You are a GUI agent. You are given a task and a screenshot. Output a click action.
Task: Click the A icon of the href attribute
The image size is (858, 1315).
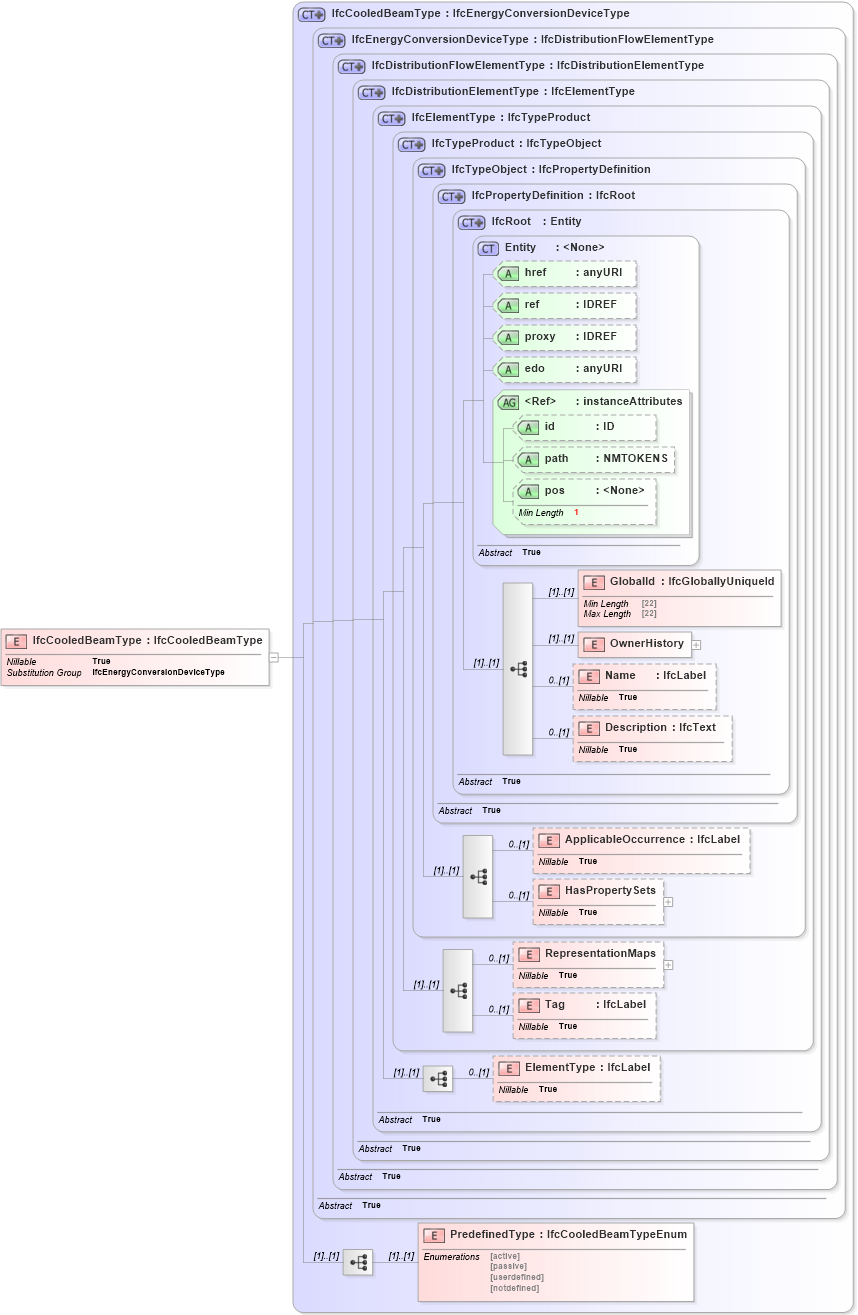coord(508,272)
